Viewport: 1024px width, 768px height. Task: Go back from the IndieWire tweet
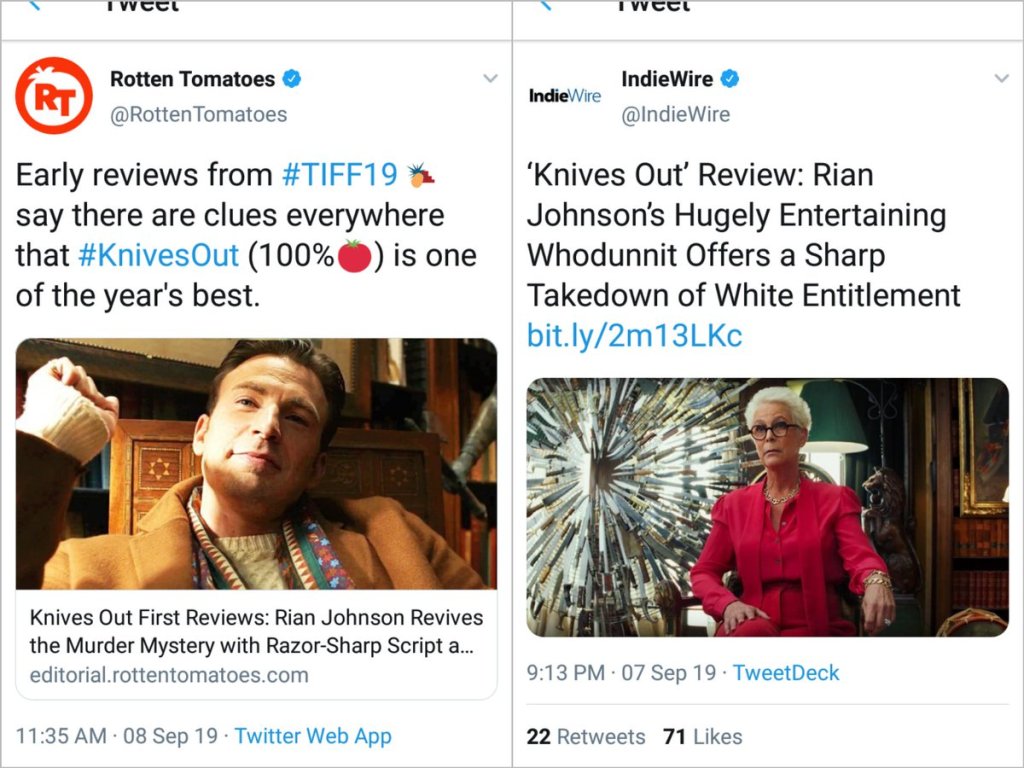point(545,6)
